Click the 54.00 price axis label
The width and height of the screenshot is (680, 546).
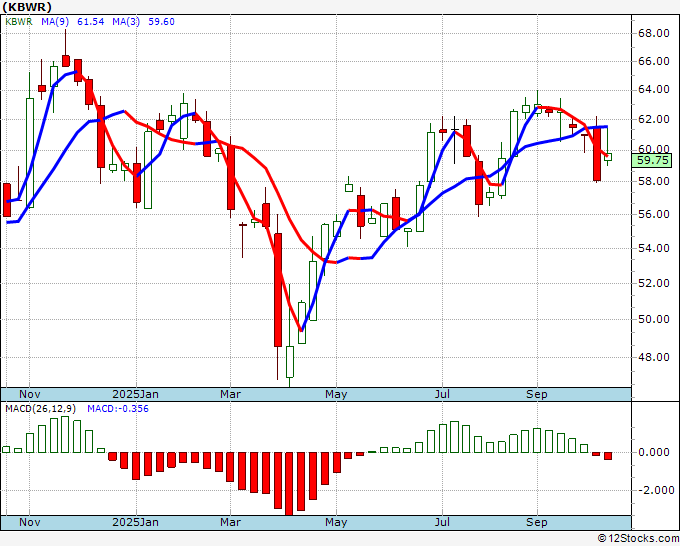[654, 248]
